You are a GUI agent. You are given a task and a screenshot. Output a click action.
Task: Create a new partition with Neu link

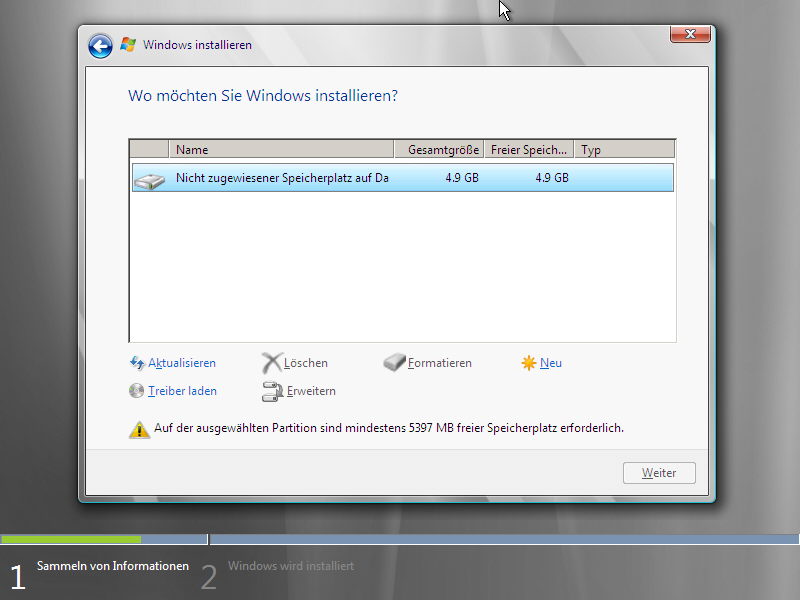tap(551, 363)
